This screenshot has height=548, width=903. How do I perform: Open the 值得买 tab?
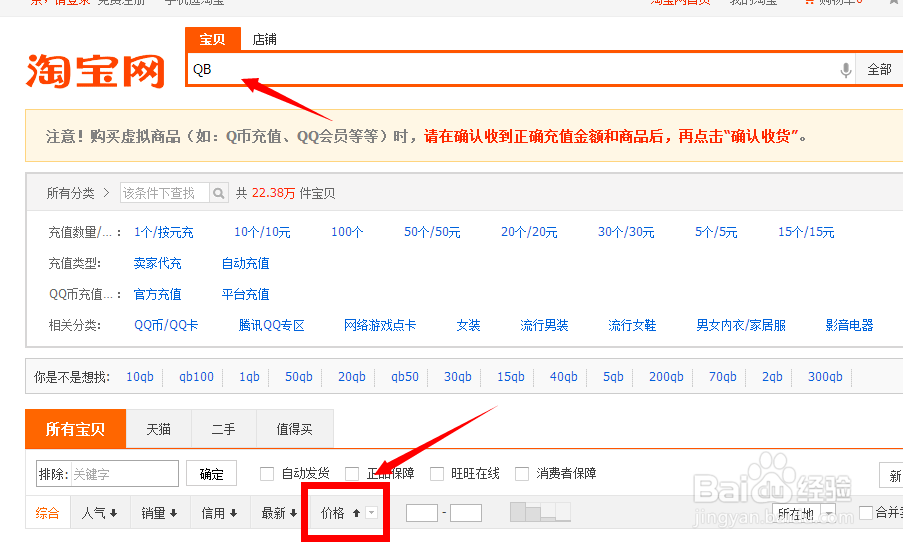point(294,429)
